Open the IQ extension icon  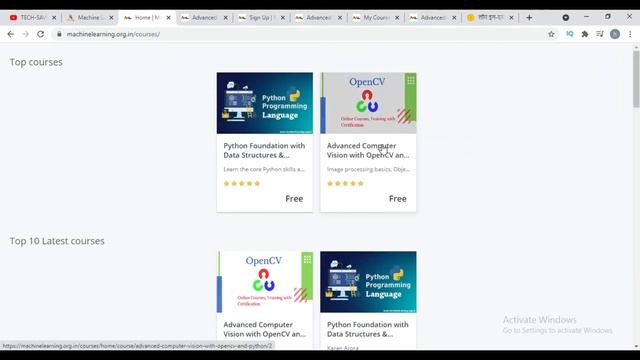click(x=570, y=34)
